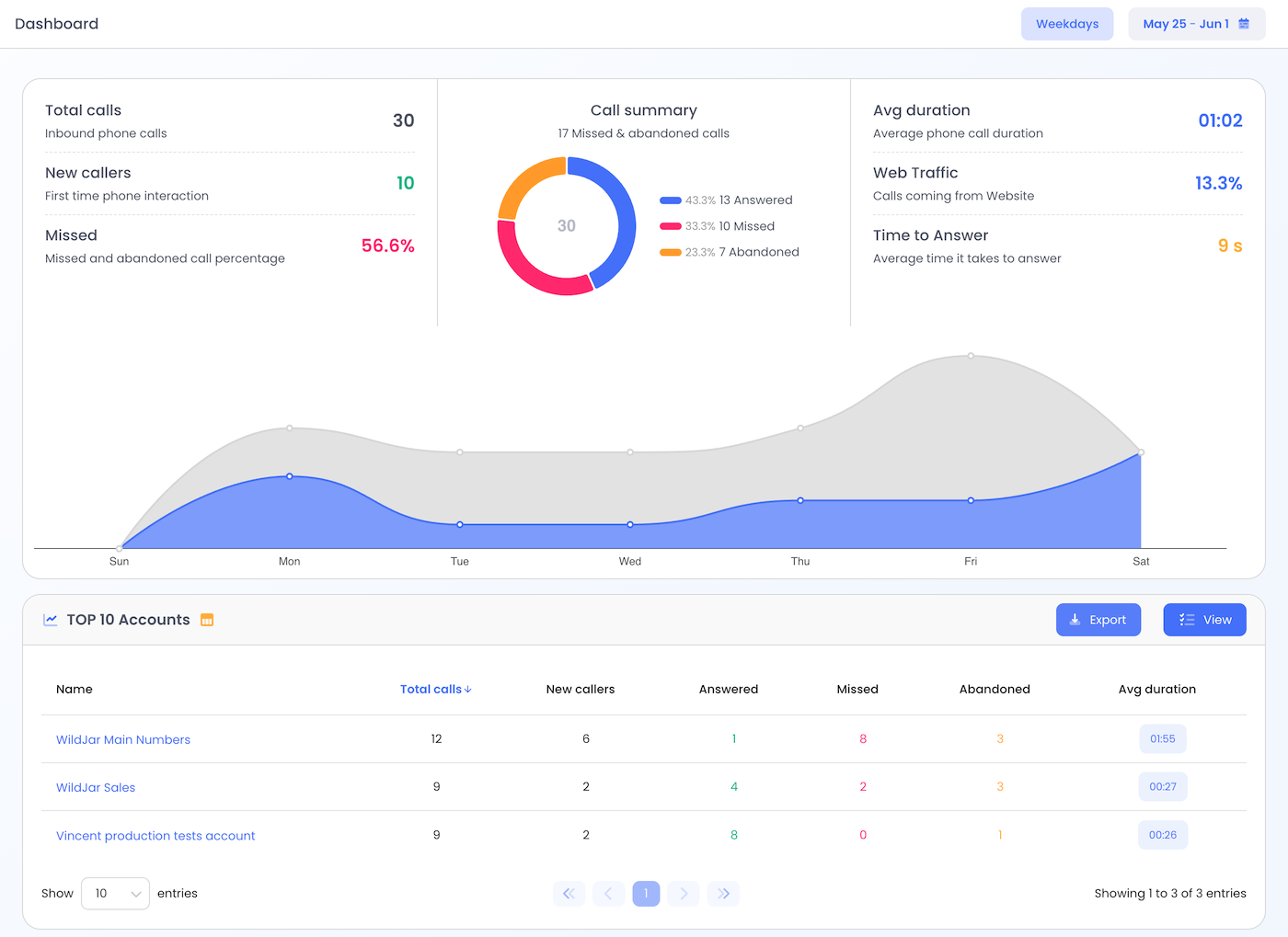Click the Sat label on chart axis
This screenshot has width=1288, height=937.
pyautogui.click(x=1141, y=562)
